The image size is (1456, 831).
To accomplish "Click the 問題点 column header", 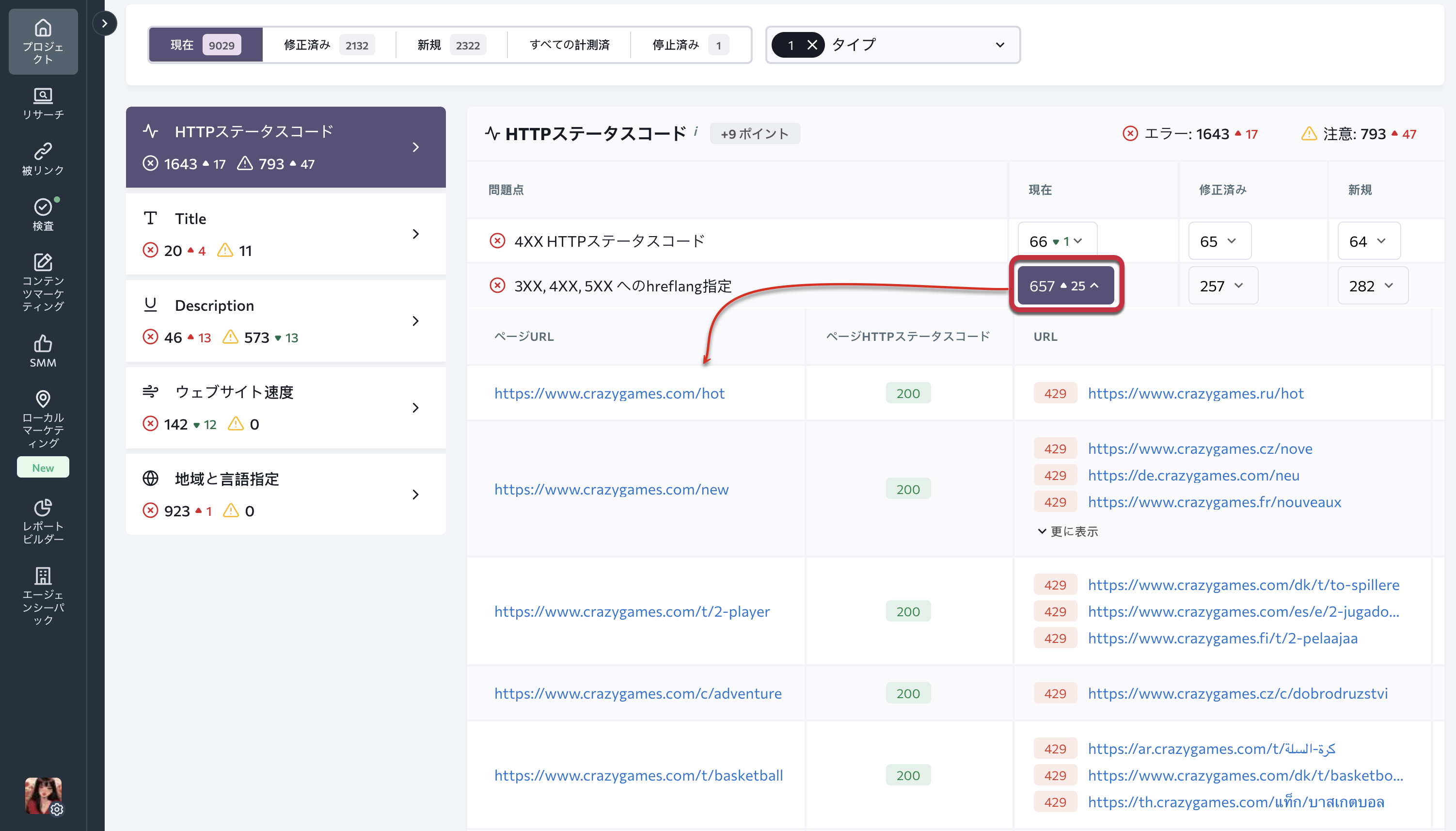I will (506, 190).
